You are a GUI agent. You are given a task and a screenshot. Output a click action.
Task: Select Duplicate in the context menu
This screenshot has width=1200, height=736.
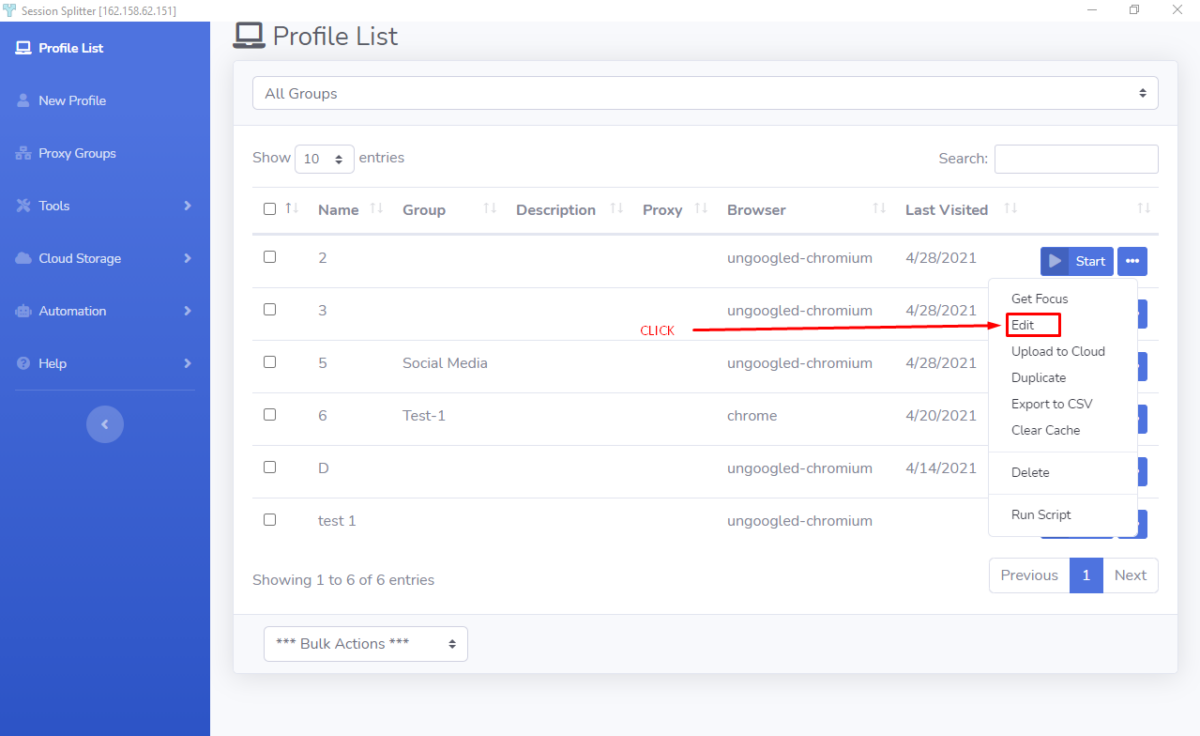tap(1038, 378)
